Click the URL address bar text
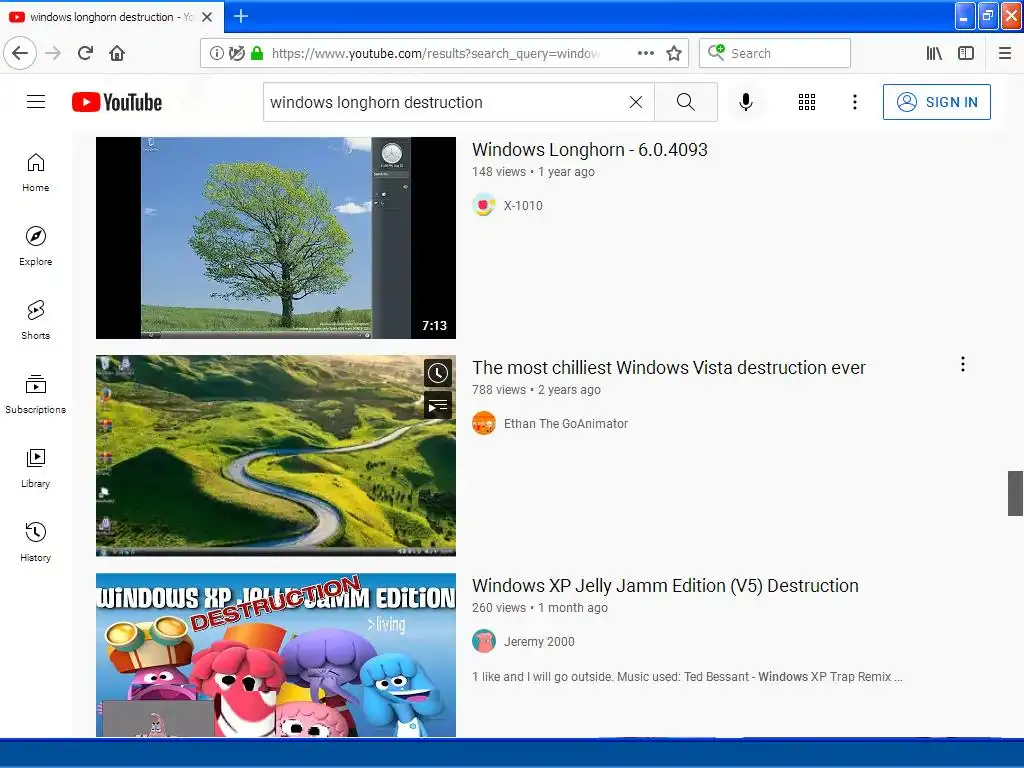The width and height of the screenshot is (1024, 768). (x=436, y=53)
